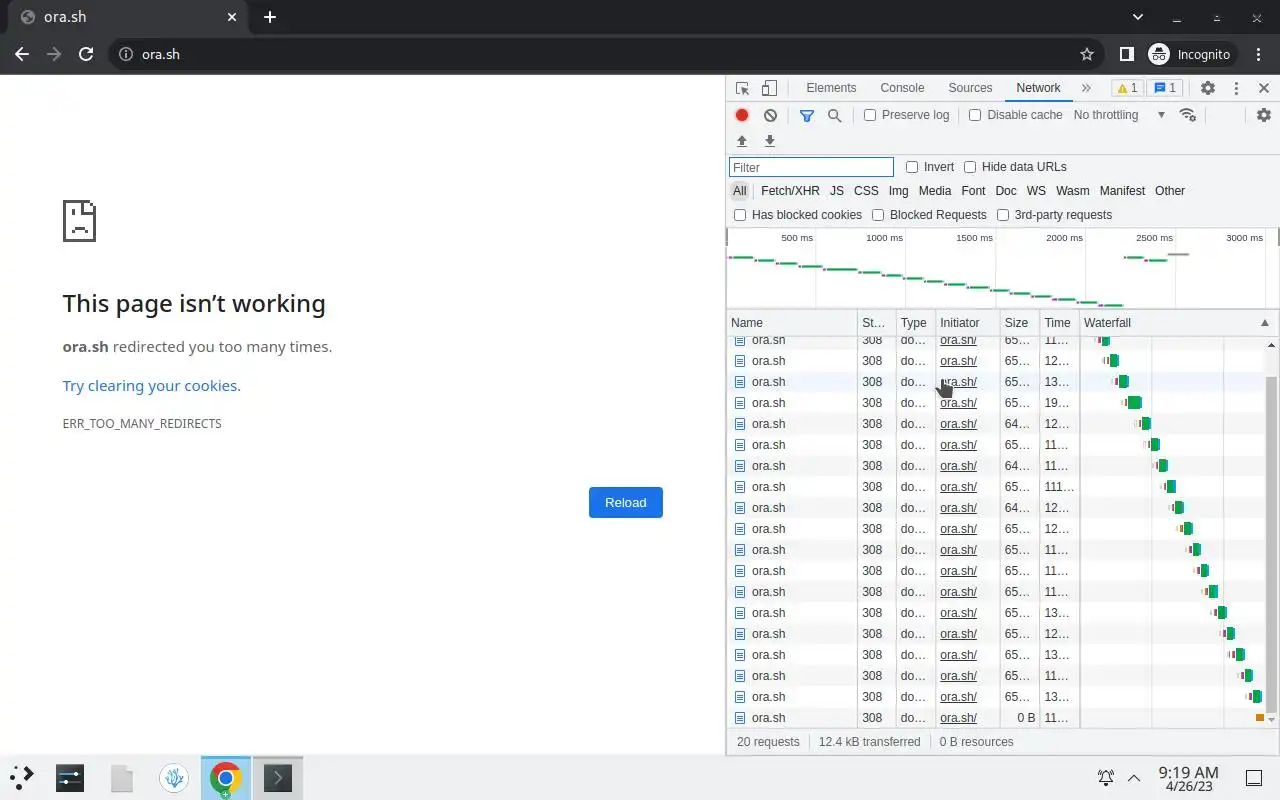This screenshot has width=1280, height=800.
Task: Open the No throttling dropdown
Action: click(1119, 115)
